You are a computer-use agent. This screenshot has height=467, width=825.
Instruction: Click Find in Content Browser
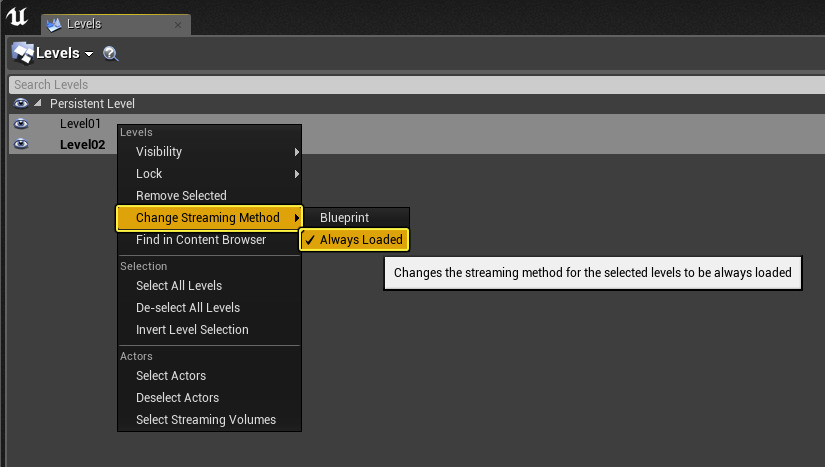click(x=201, y=240)
